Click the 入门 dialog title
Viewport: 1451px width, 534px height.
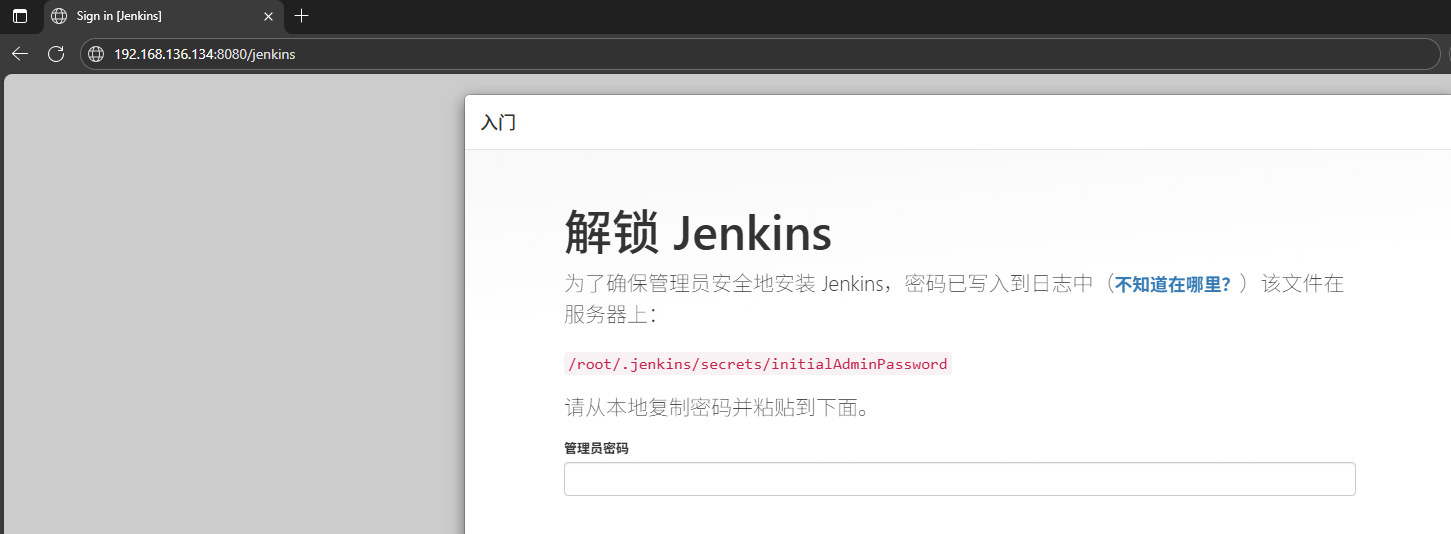tap(498, 123)
